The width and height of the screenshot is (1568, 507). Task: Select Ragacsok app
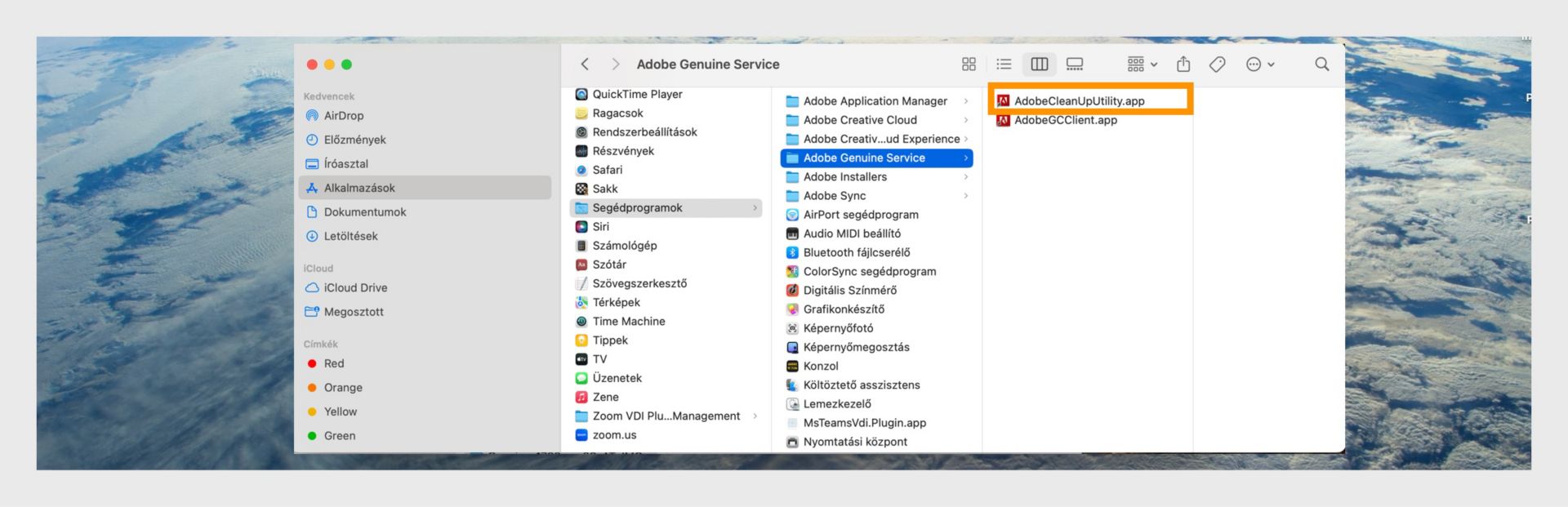[666, 113]
